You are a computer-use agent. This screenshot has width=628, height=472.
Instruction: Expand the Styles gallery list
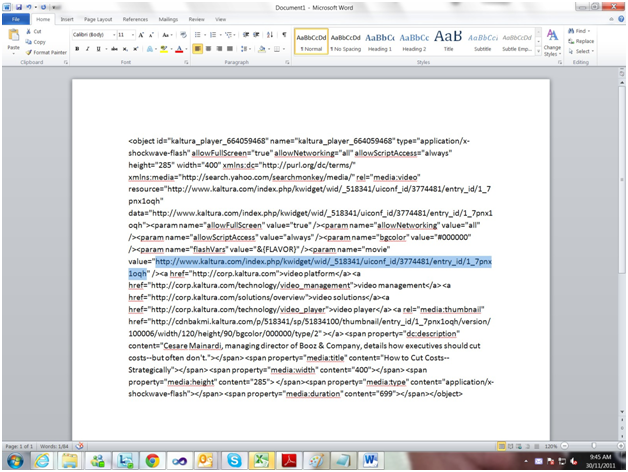tap(537, 49)
